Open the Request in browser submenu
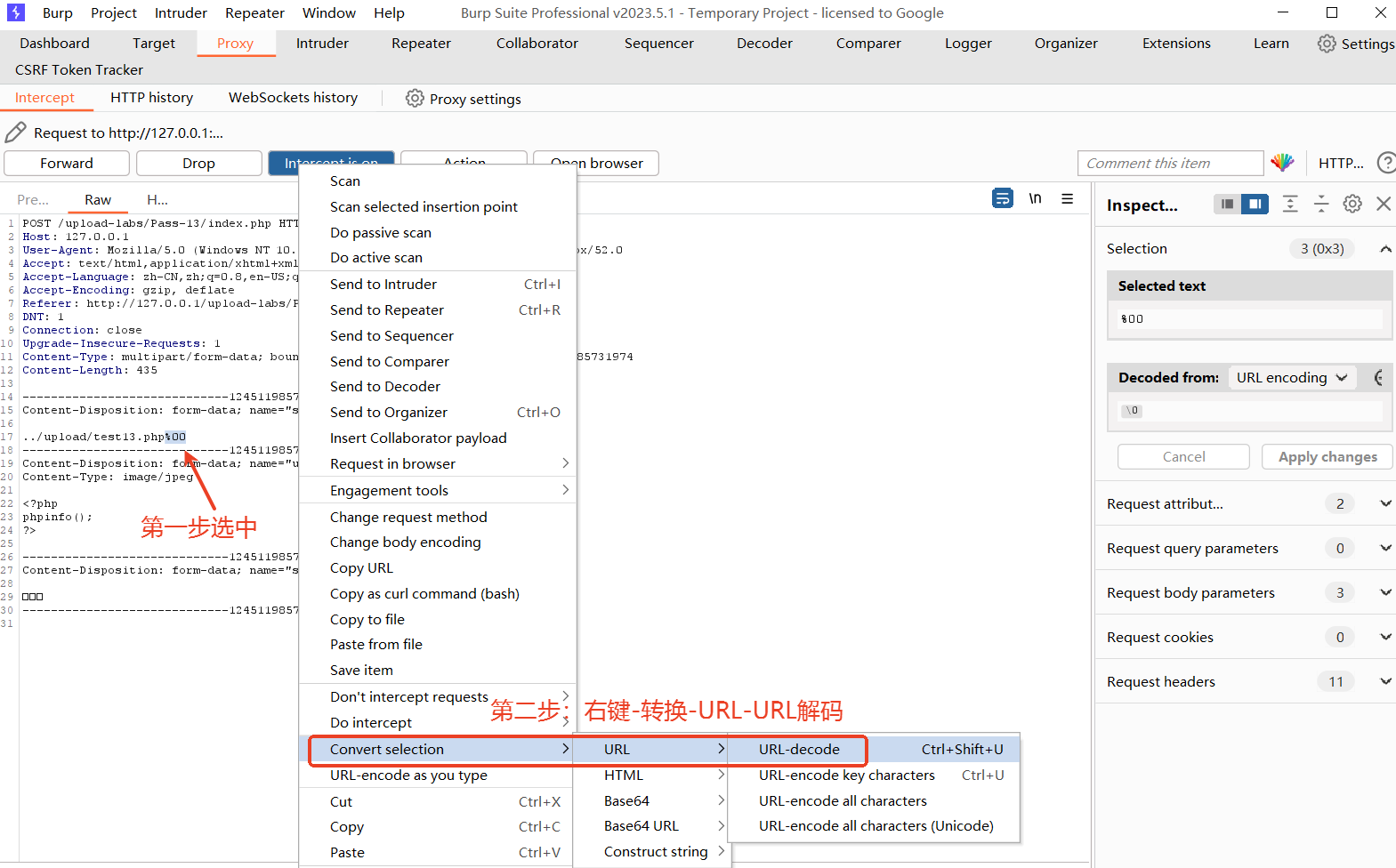 coord(438,463)
